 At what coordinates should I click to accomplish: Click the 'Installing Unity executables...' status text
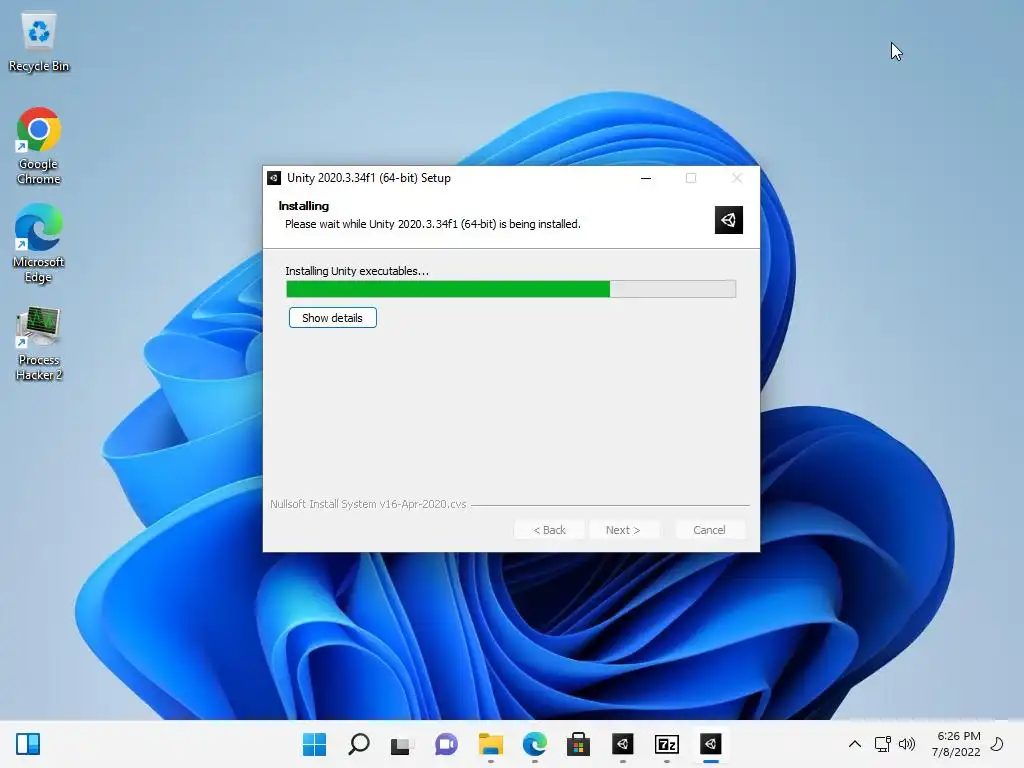[x=357, y=271]
